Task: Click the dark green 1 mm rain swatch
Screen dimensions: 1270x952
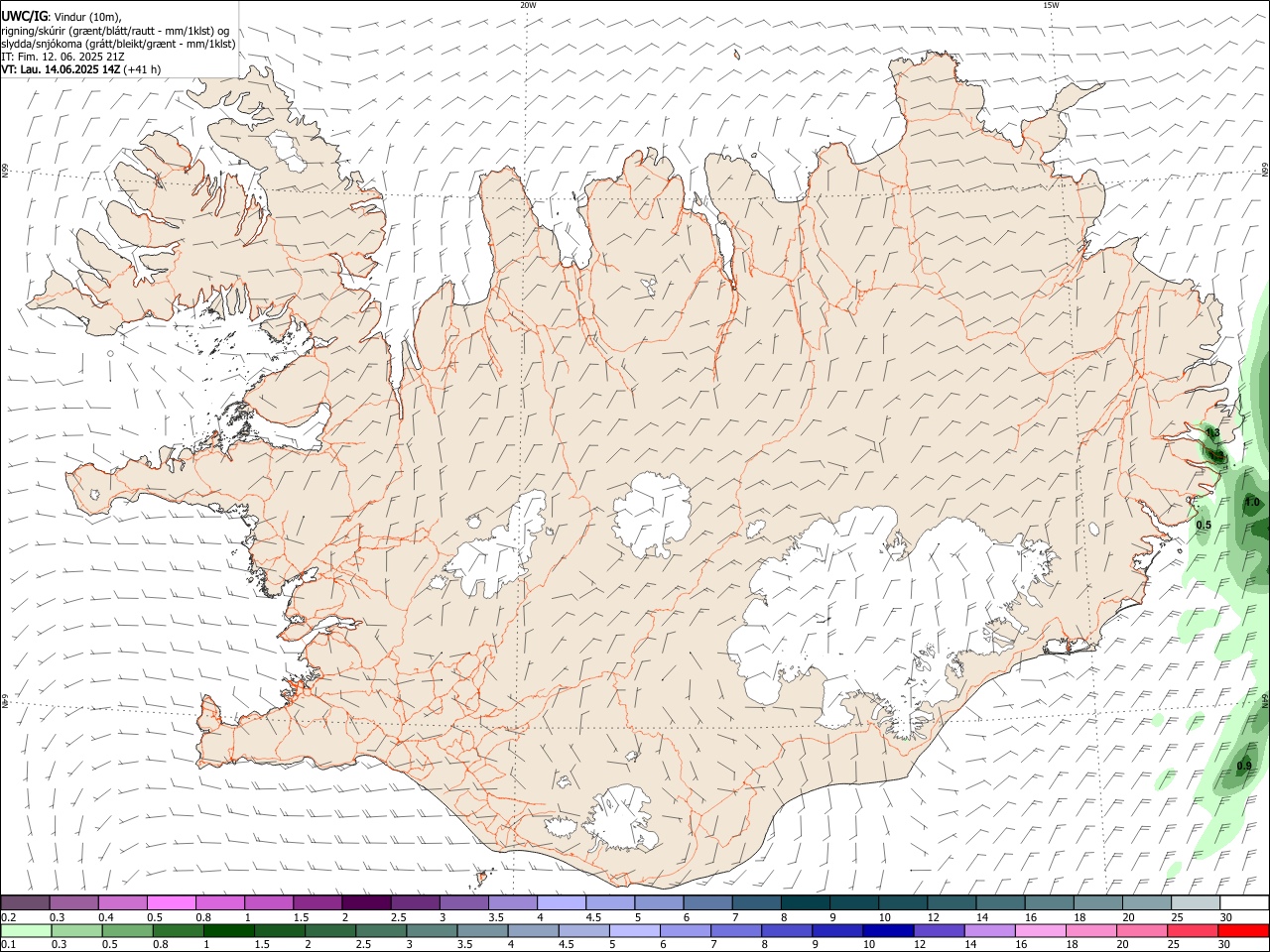Action: pos(229,930)
